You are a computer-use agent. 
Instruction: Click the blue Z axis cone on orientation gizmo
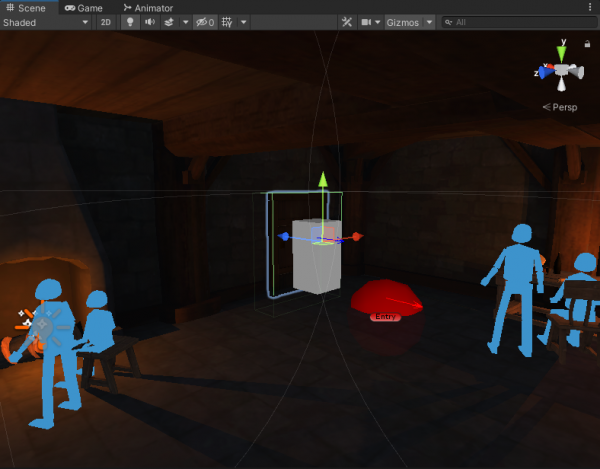click(545, 73)
